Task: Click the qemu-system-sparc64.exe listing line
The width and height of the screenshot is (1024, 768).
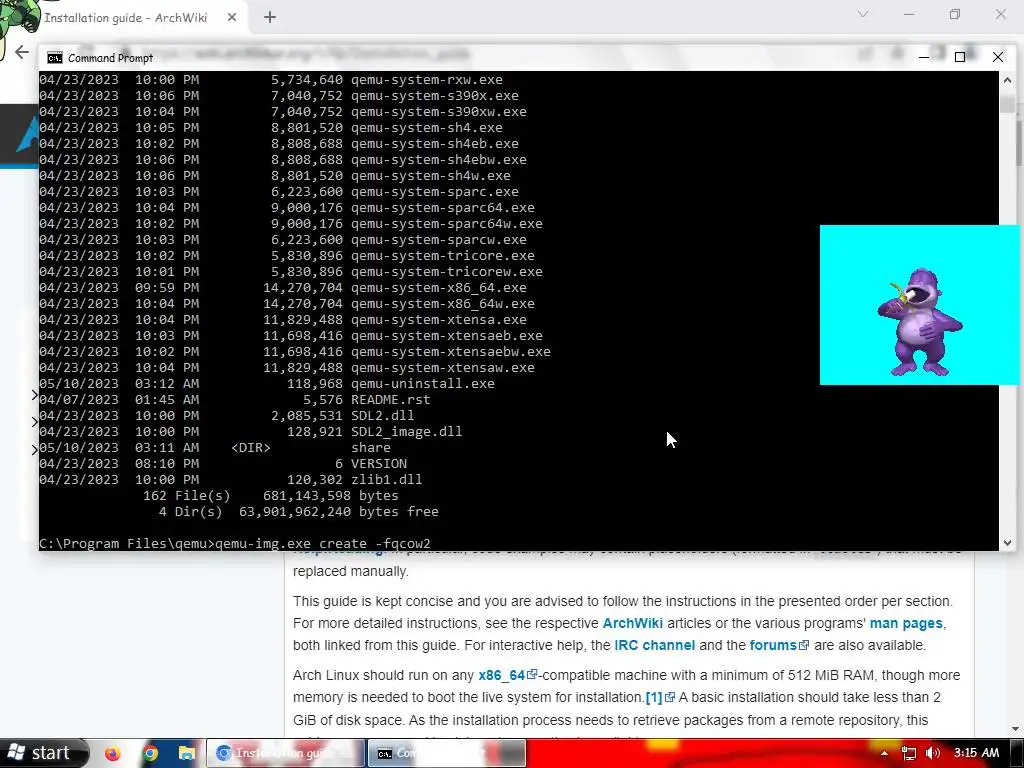Action: click(287, 208)
